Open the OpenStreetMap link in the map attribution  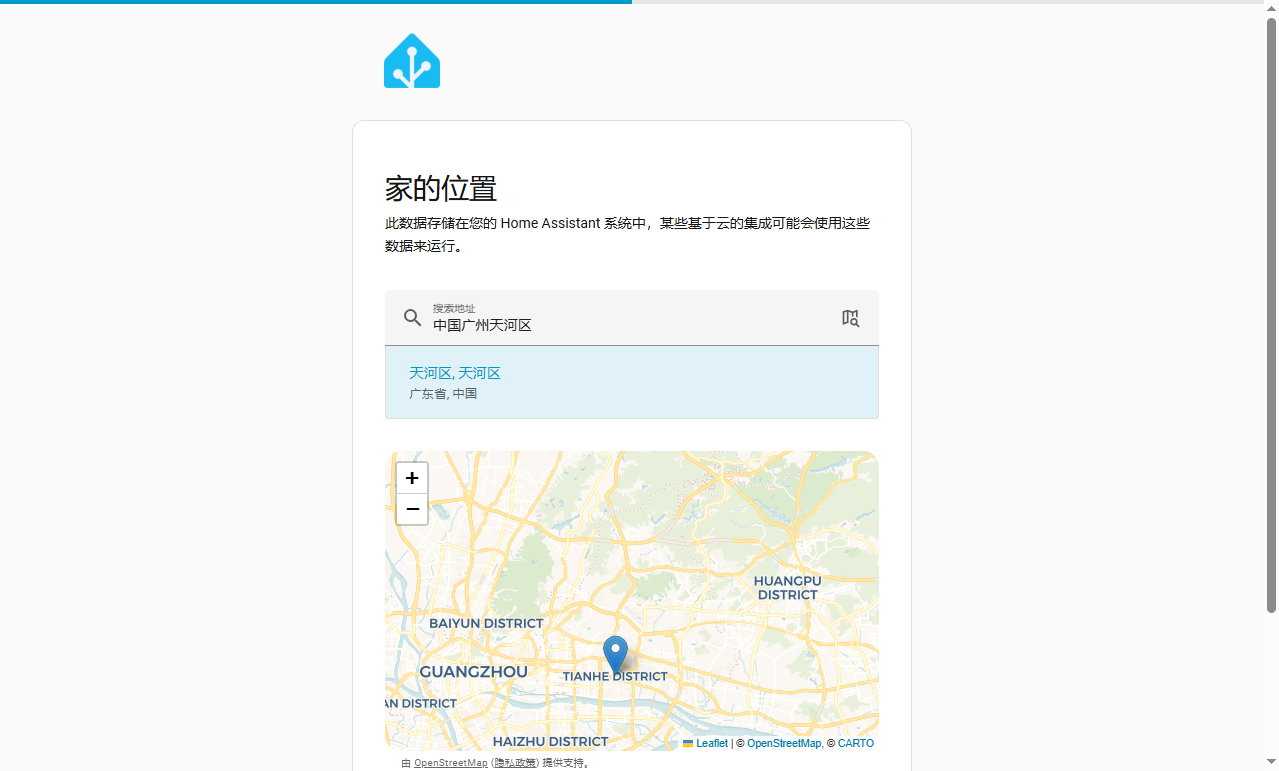click(783, 743)
